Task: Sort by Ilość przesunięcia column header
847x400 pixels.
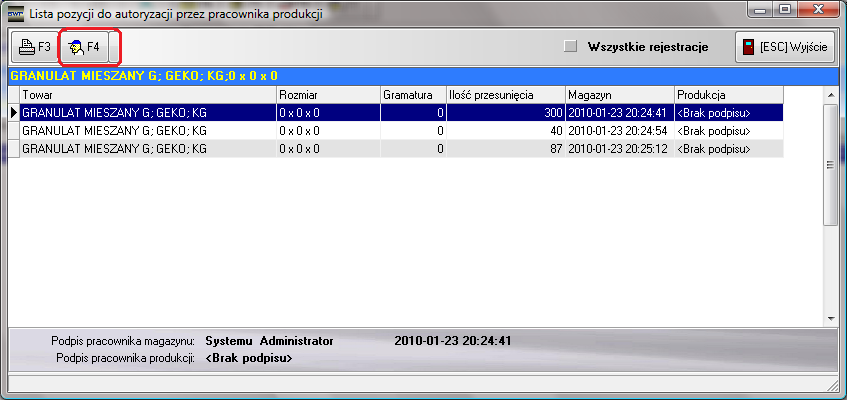Action: pos(505,94)
